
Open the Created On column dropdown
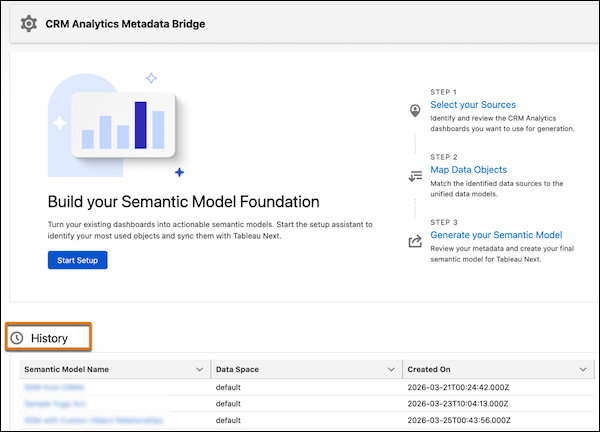(x=583, y=369)
